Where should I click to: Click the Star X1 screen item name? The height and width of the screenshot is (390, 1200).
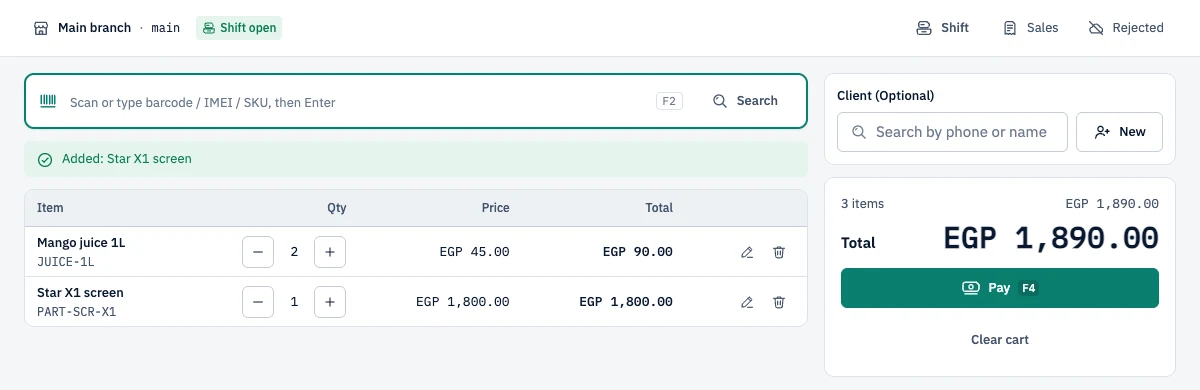click(80, 293)
